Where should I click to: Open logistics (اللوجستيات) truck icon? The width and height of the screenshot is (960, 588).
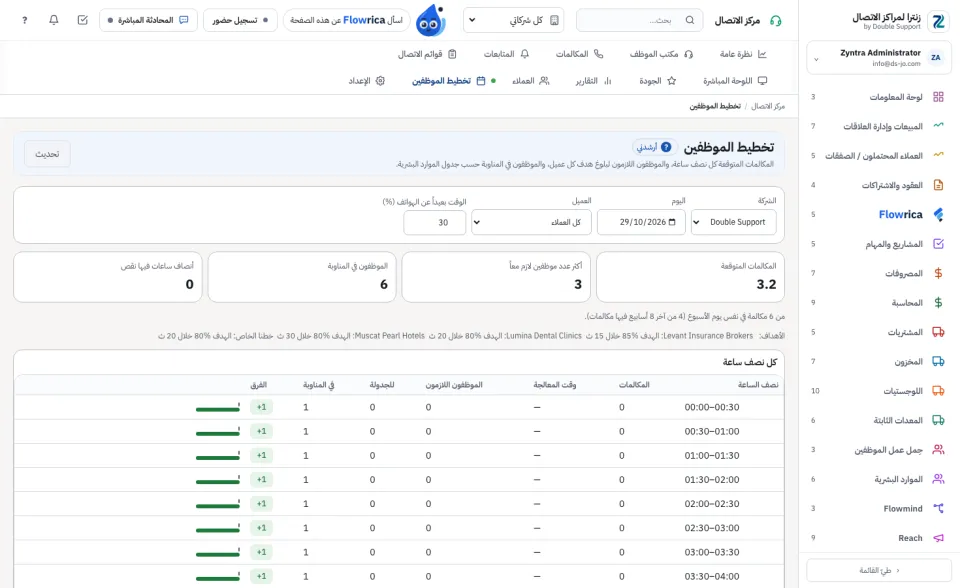pyautogui.click(x=938, y=391)
